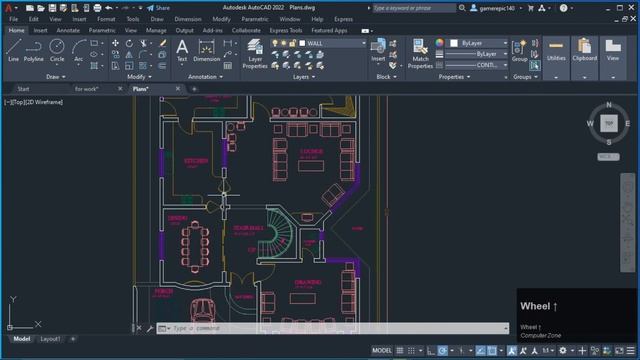
Task: Open the File menu
Action: pyautogui.click(x=13, y=19)
